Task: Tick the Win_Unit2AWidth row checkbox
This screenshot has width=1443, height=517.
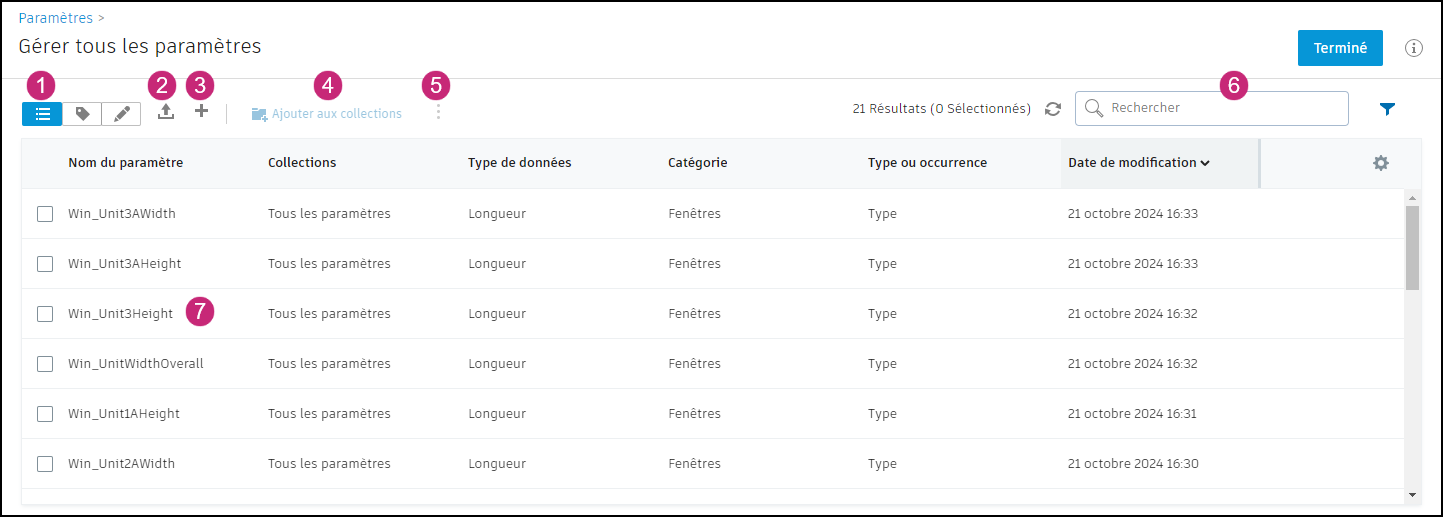Action: [x=45, y=464]
